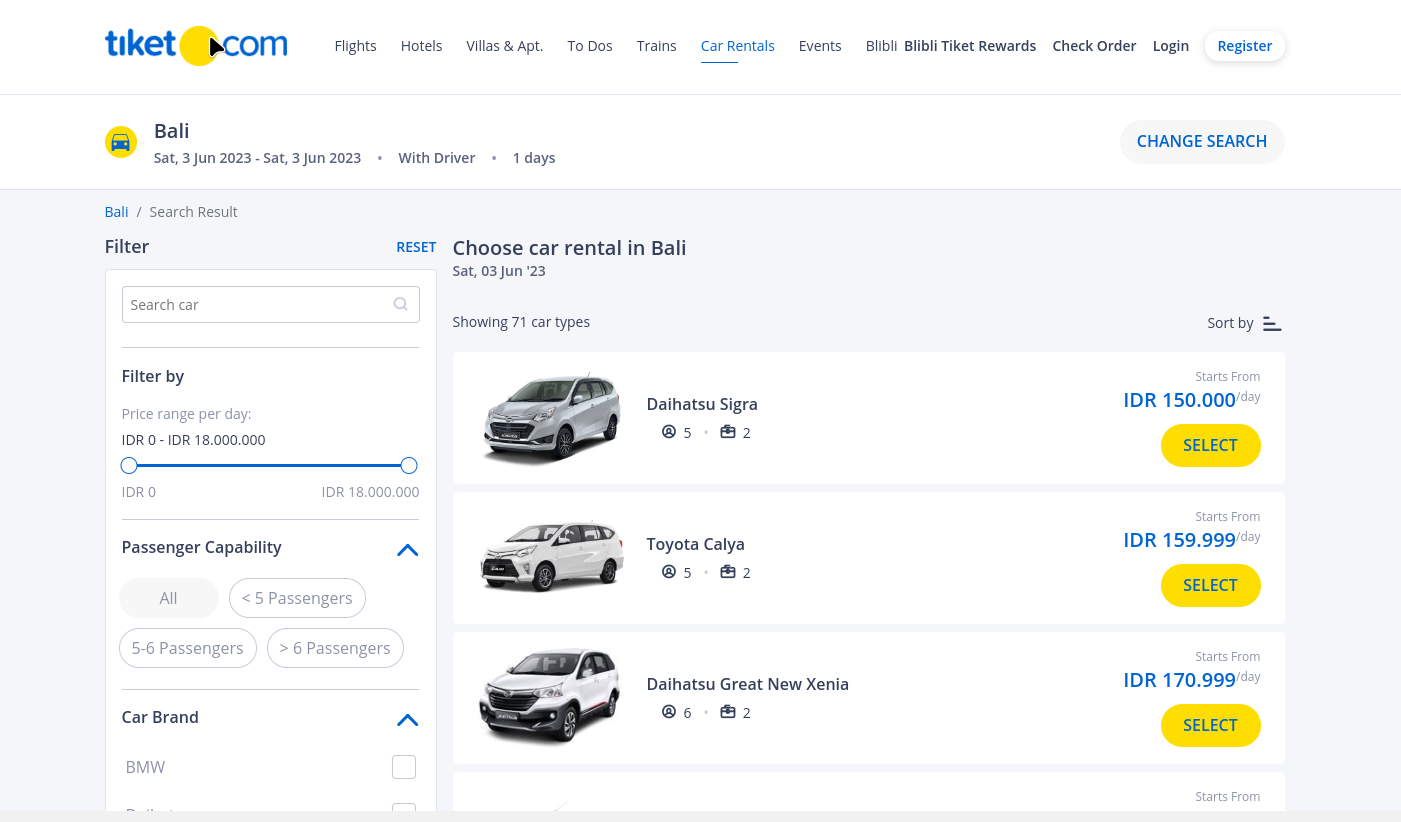Collapse the Passenger Capability section

pyautogui.click(x=407, y=549)
